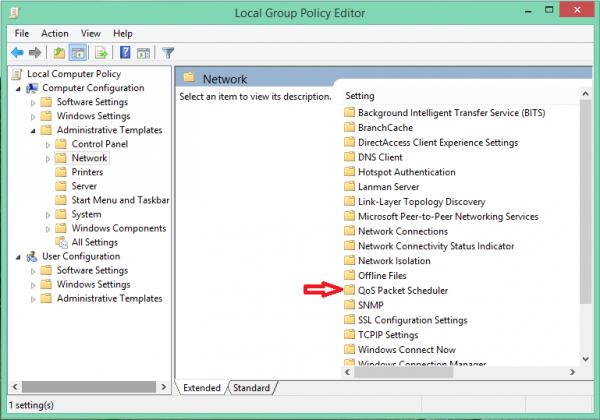Click tree pane horizontal scroll right arrow
Screen dimensions: 600x420
click(x=164, y=387)
